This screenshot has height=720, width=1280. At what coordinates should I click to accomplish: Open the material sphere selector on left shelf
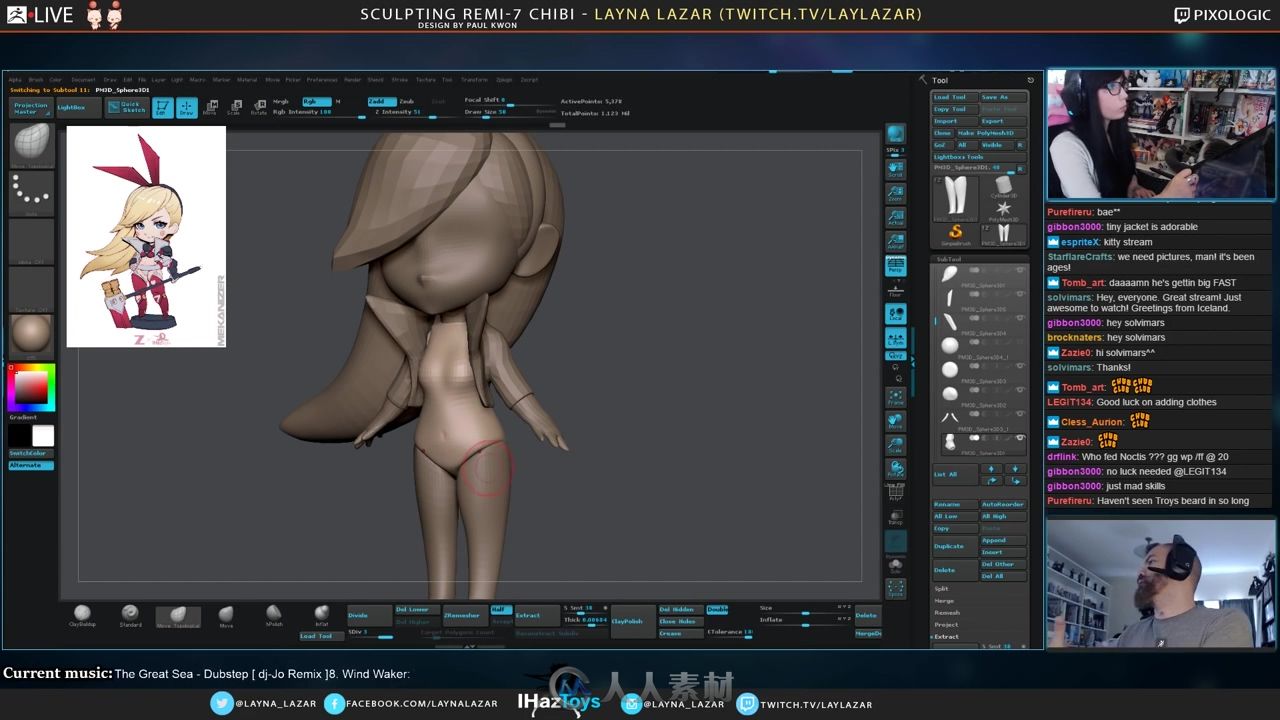coord(31,335)
